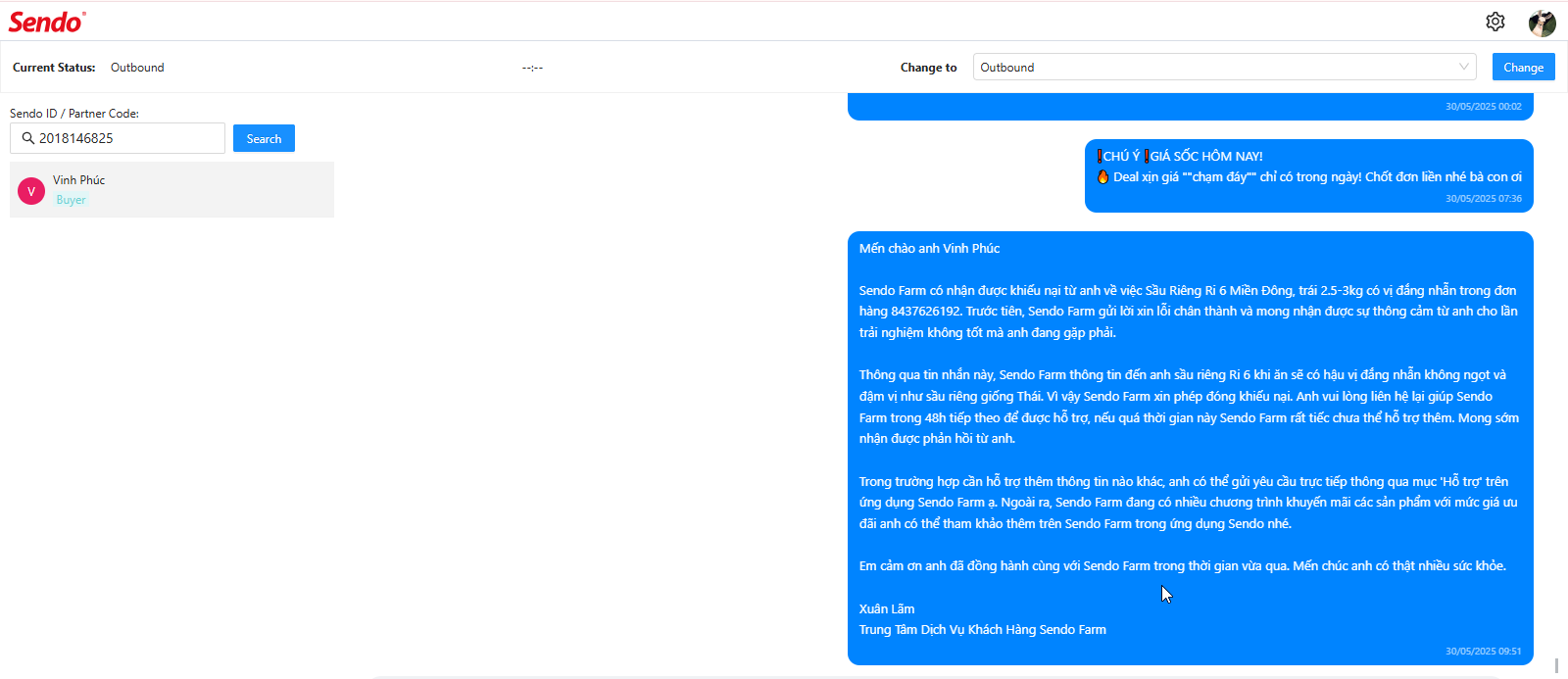1568x679 pixels.
Task: Click timestamp 30/05/2025 09:51
Action: pos(1484,651)
